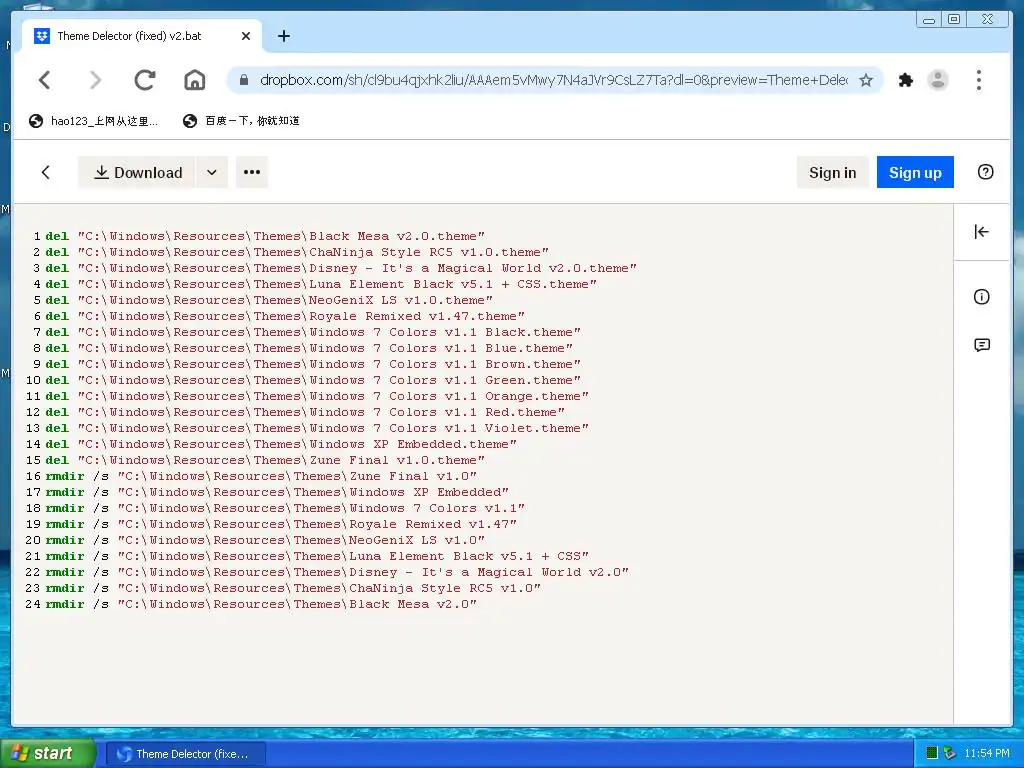
Task: Click the browser forward arrow
Action: tap(95, 80)
